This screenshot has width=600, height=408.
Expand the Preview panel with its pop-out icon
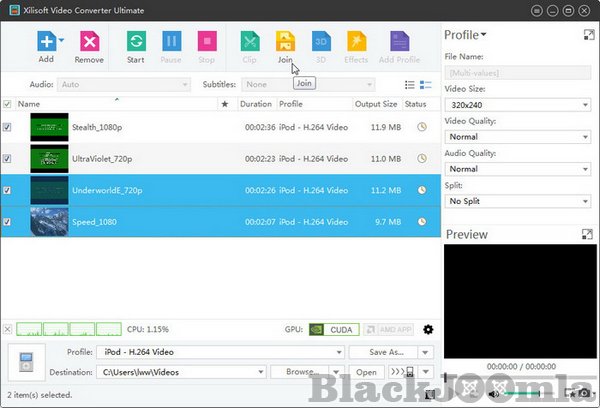pyautogui.click(x=588, y=234)
